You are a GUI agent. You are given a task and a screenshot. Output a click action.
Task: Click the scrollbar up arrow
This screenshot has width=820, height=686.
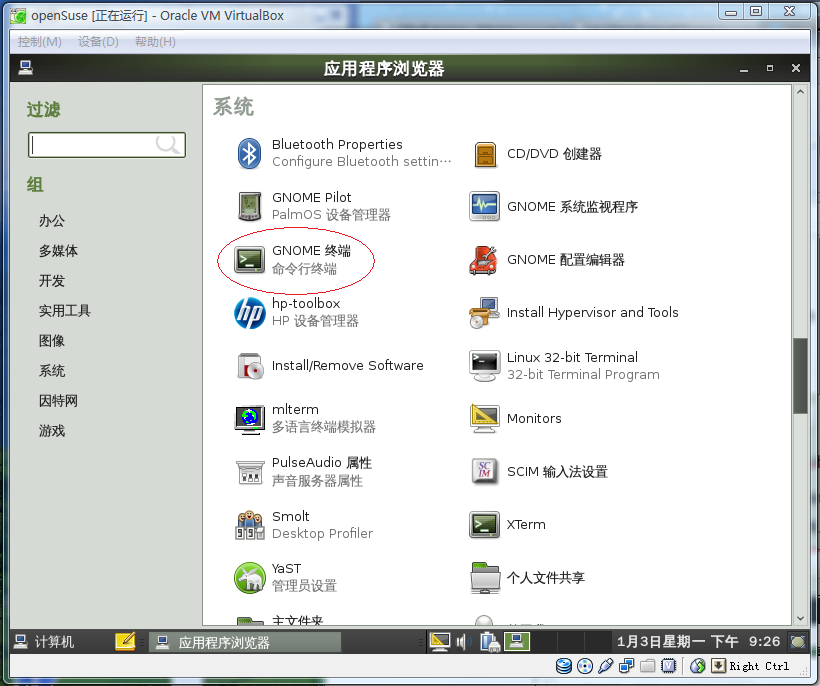(800, 92)
